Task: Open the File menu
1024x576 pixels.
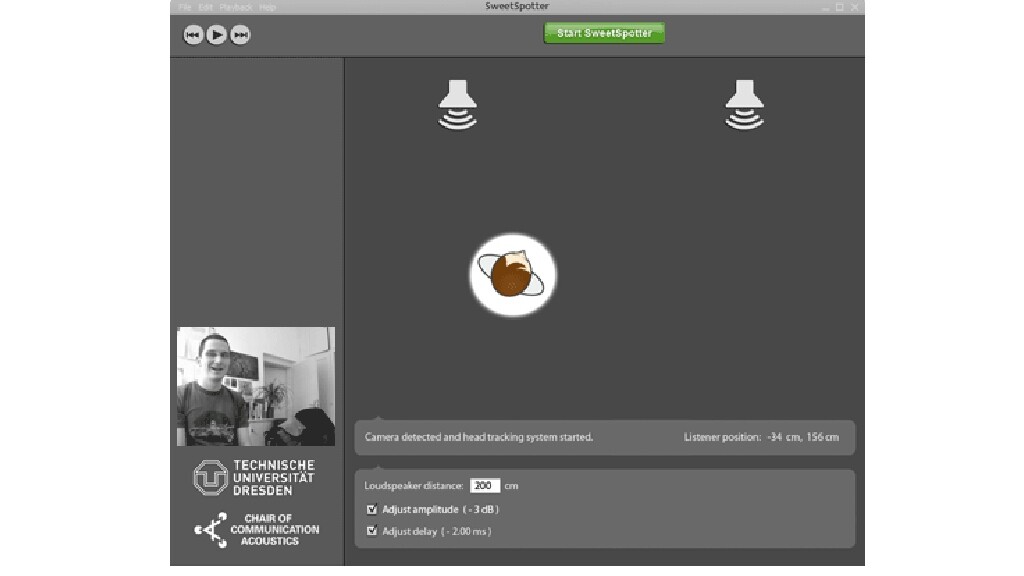Action: click(x=183, y=6)
